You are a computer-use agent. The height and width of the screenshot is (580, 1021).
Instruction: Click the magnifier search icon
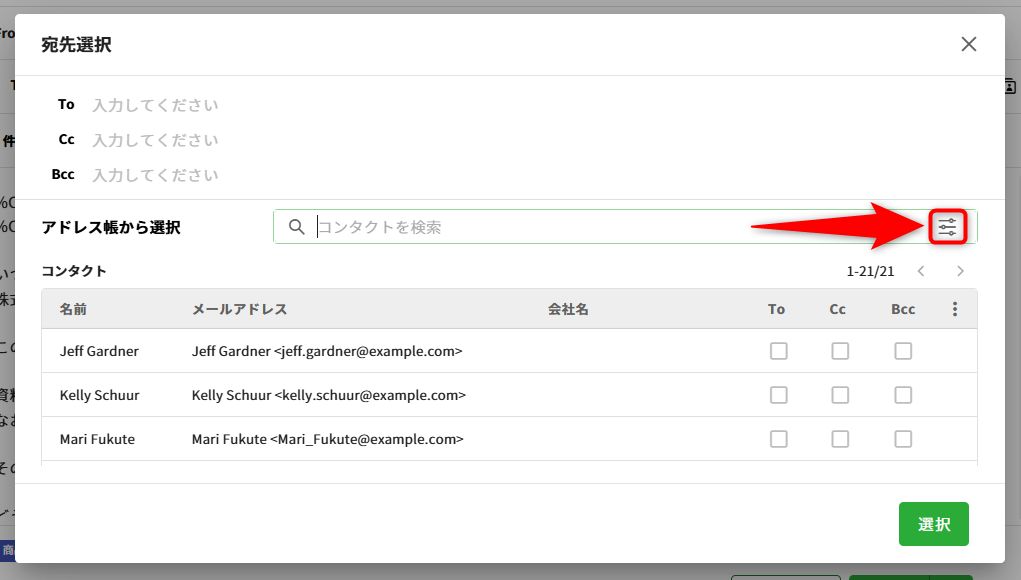(296, 227)
